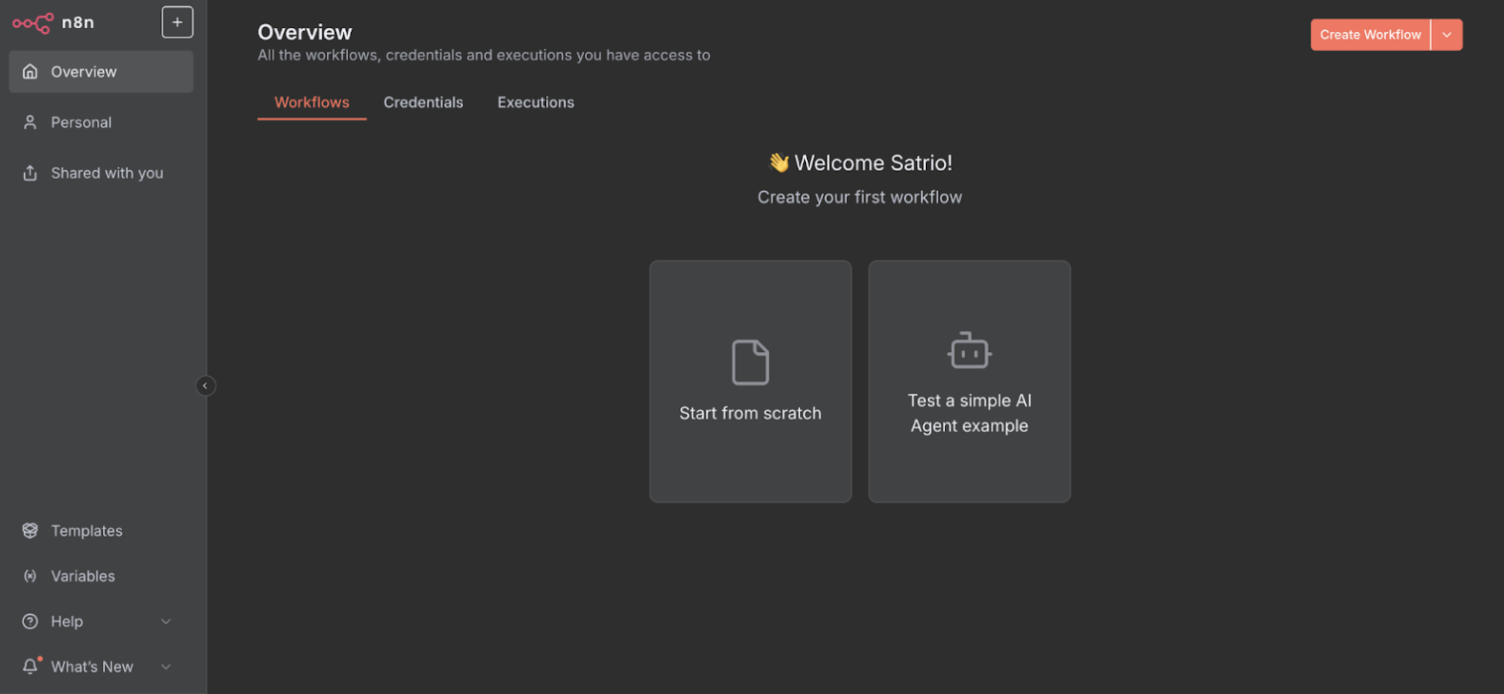The image size is (1504, 694).
Task: Switch to the Workflows tab
Action: (312, 102)
